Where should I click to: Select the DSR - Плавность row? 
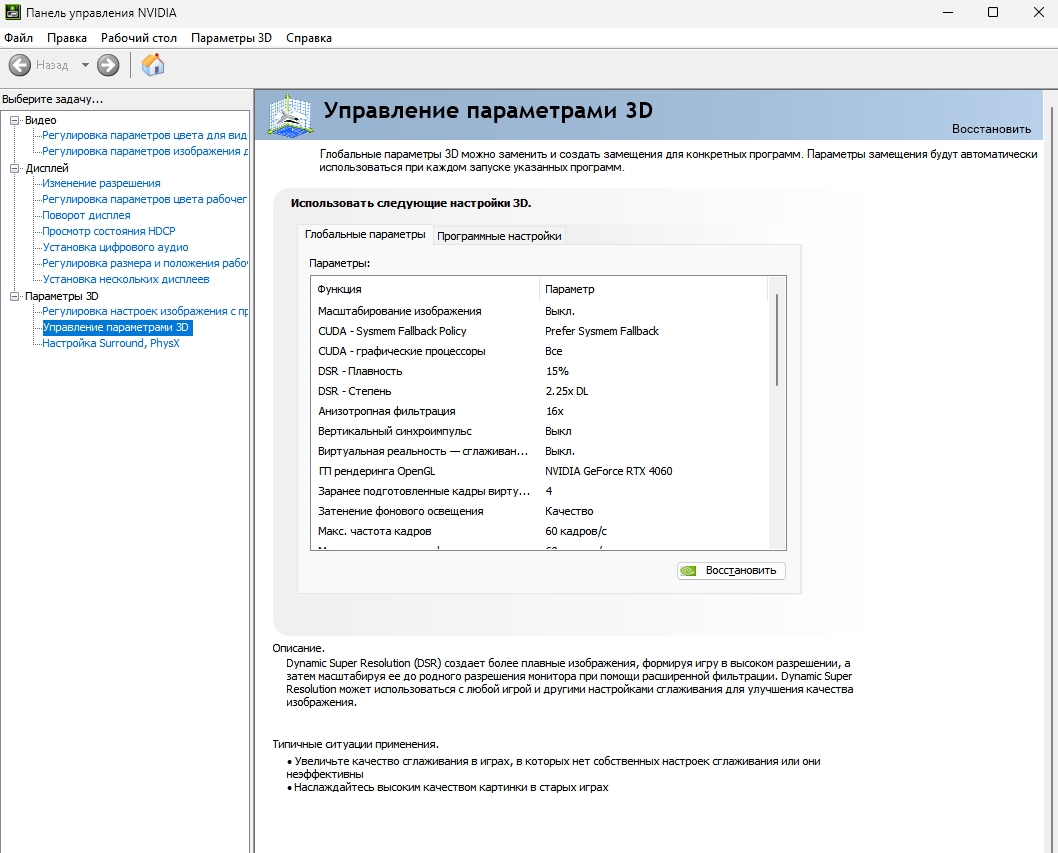click(x=540, y=372)
